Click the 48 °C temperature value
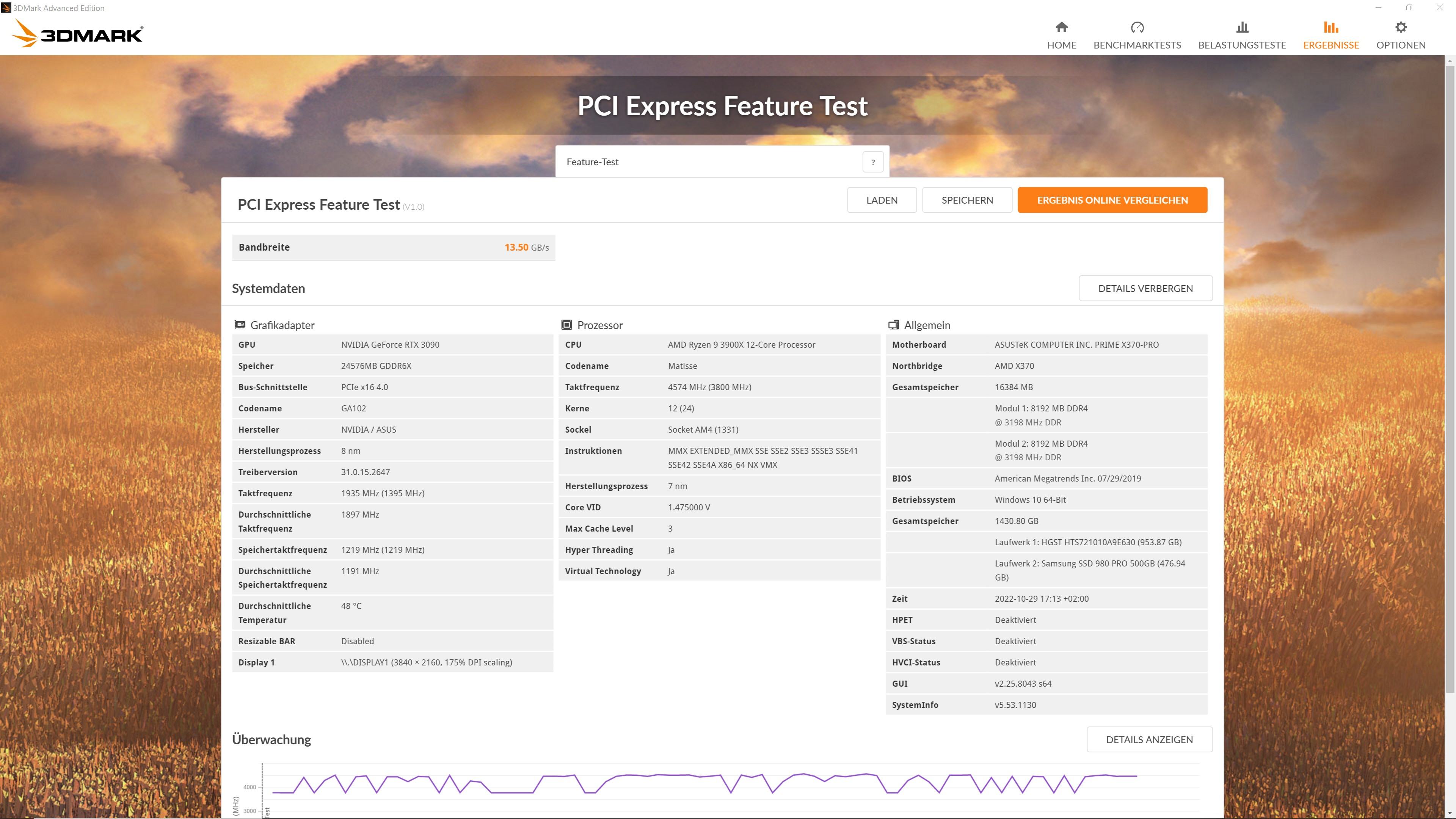 350,606
